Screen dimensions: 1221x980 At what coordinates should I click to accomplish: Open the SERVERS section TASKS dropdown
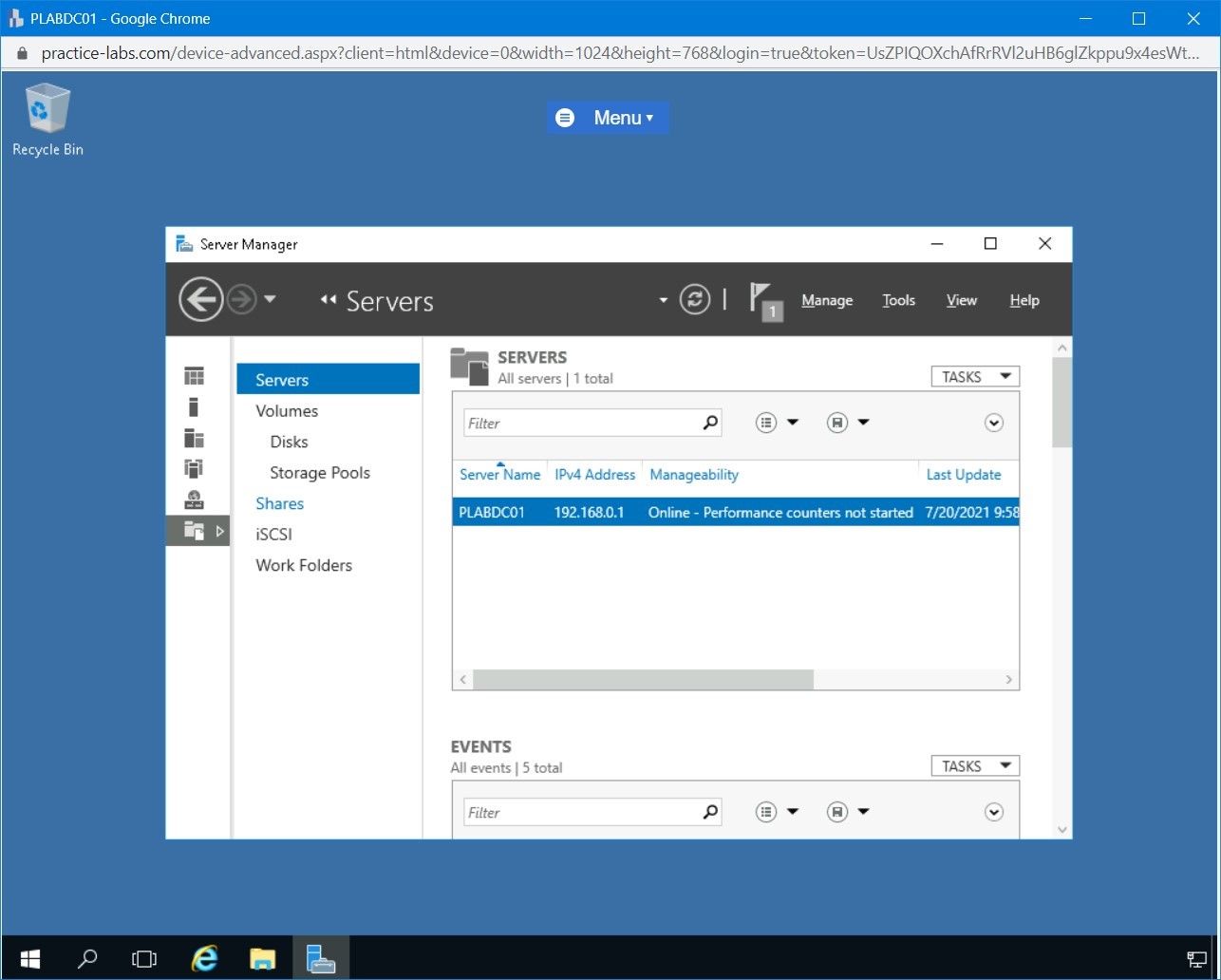point(975,377)
